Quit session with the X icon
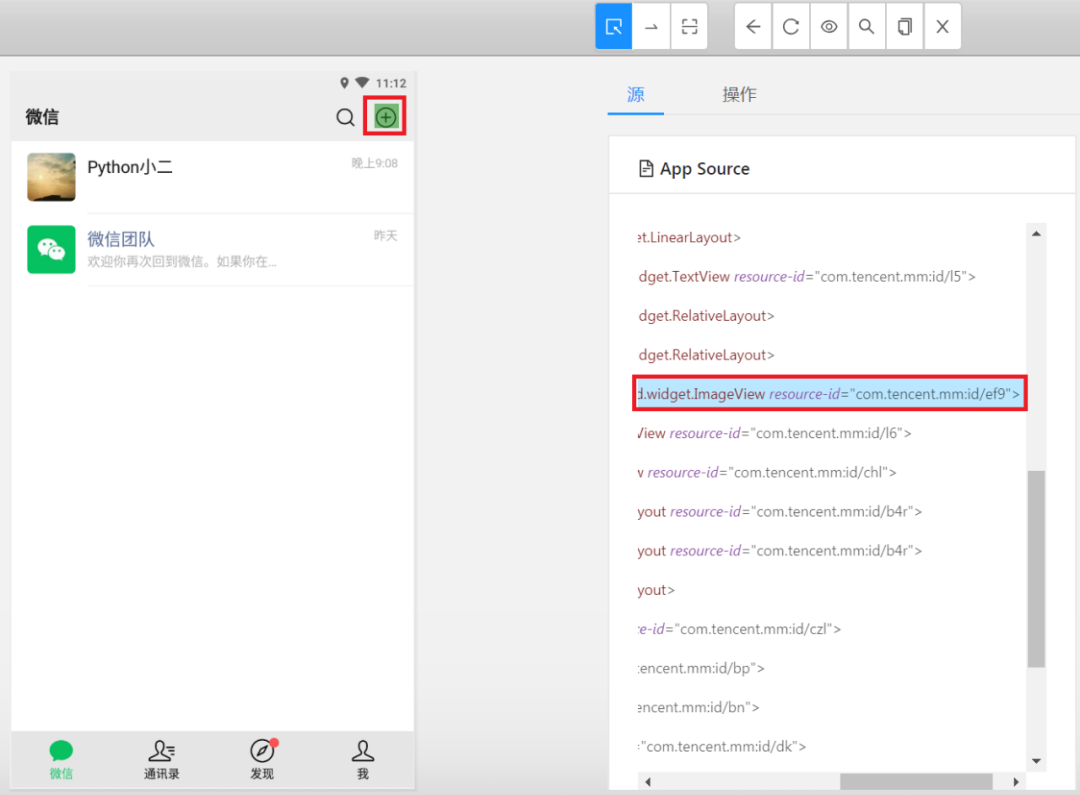The height and width of the screenshot is (795, 1080). click(x=942, y=27)
